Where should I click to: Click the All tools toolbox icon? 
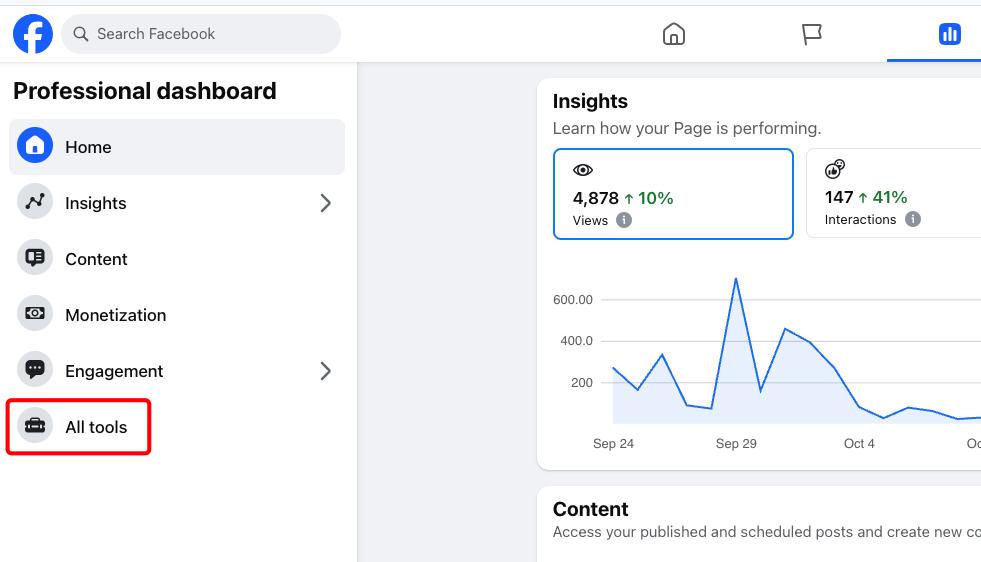tap(35, 426)
